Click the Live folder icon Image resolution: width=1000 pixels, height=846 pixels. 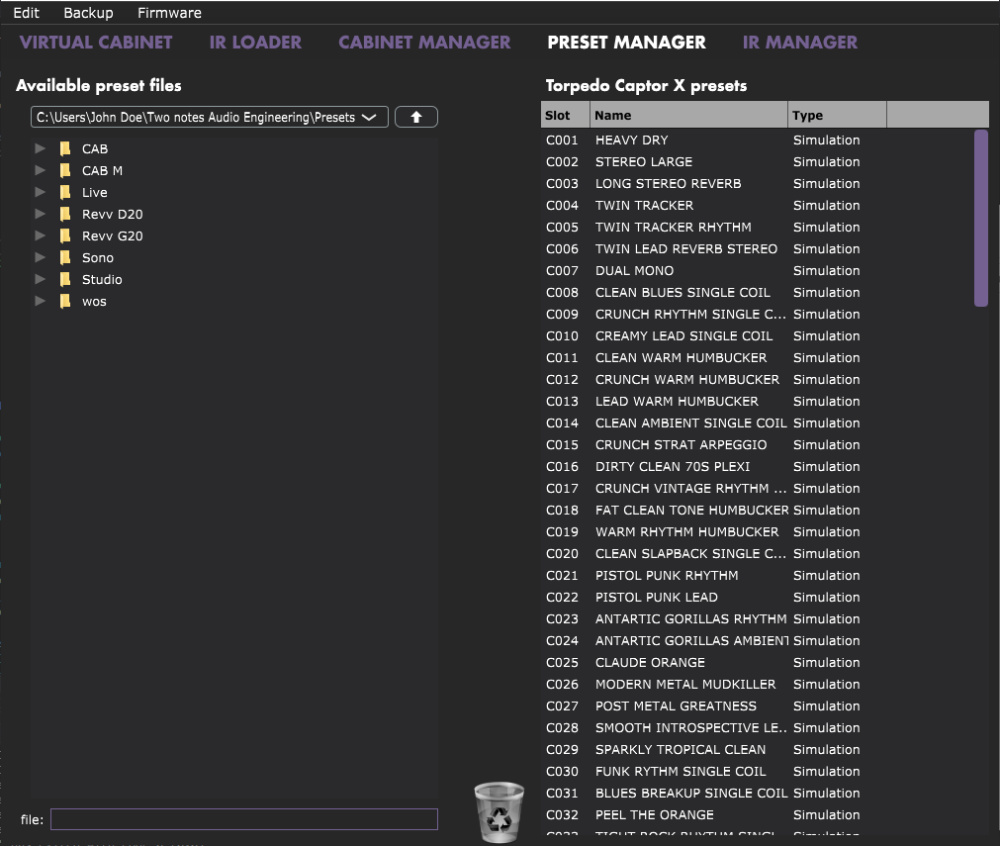[65, 192]
